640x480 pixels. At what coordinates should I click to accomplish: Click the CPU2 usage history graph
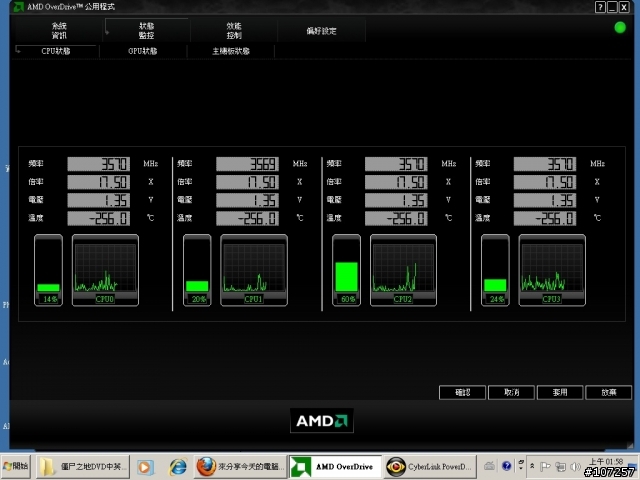click(x=403, y=270)
